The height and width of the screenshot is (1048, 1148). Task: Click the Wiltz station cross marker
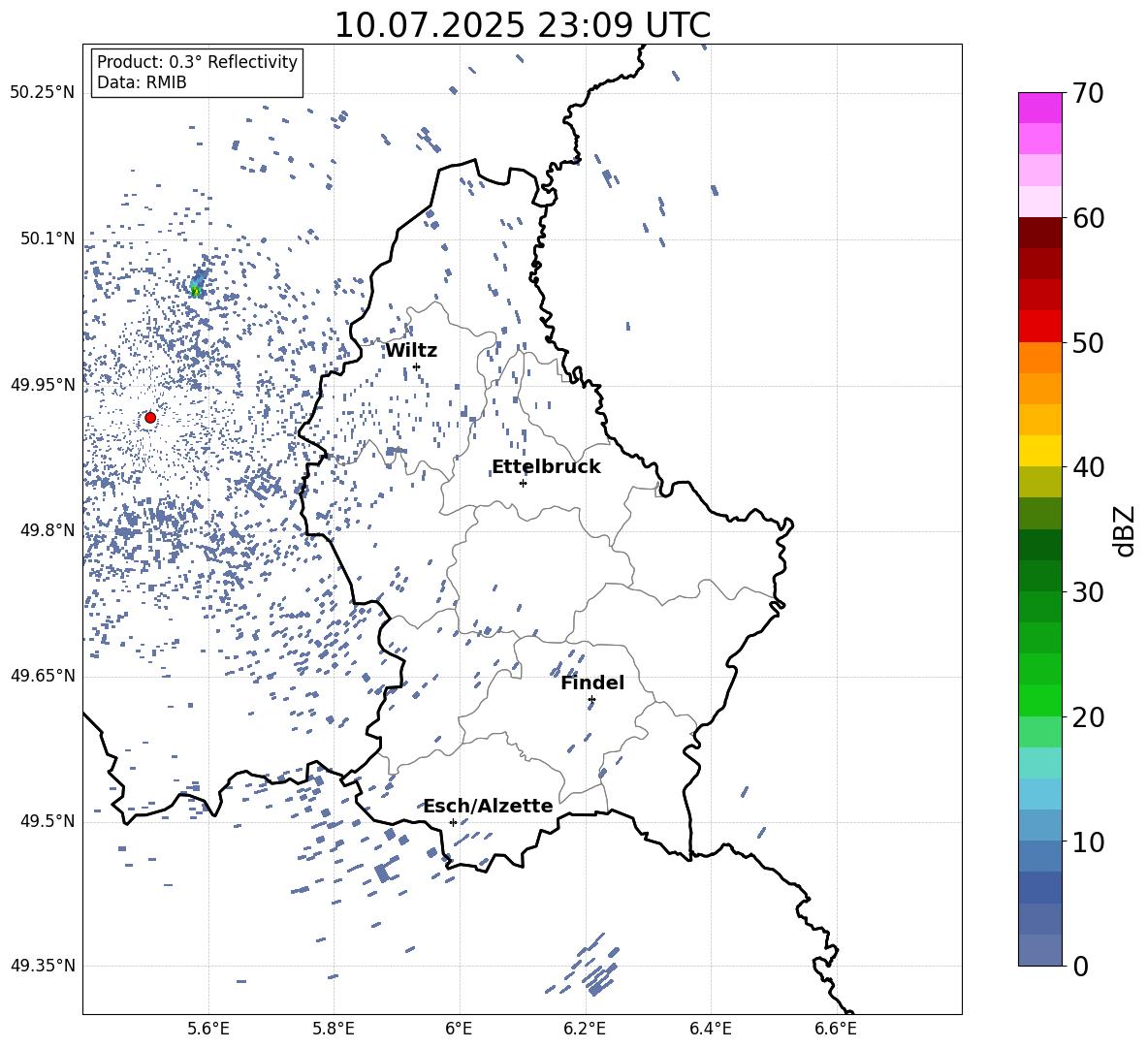[x=417, y=366]
